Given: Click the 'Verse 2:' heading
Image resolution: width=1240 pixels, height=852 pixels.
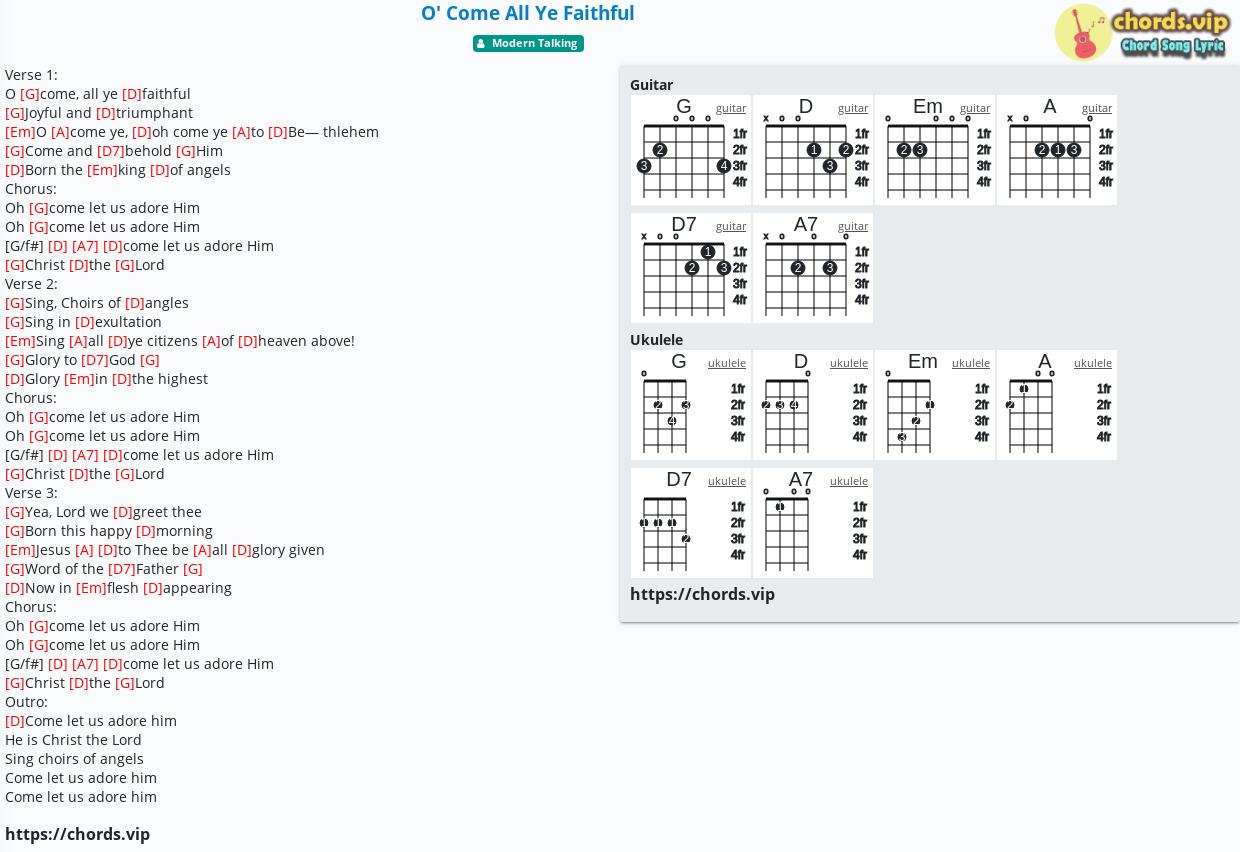Looking at the screenshot, I should coord(31,284).
